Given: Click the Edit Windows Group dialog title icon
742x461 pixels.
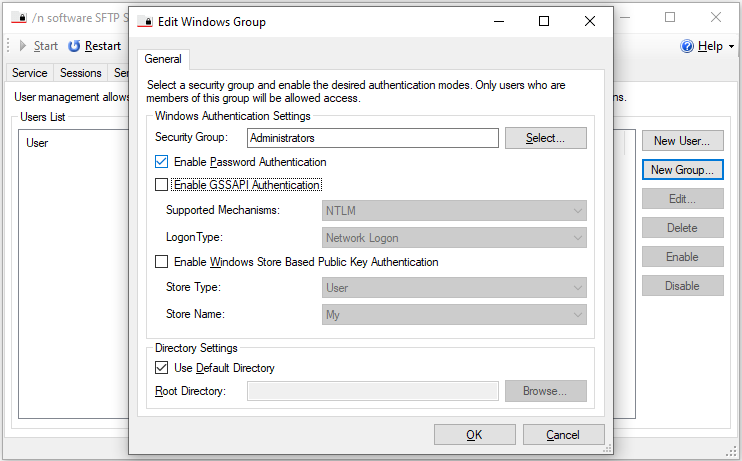Looking at the screenshot, I should coord(145,21).
